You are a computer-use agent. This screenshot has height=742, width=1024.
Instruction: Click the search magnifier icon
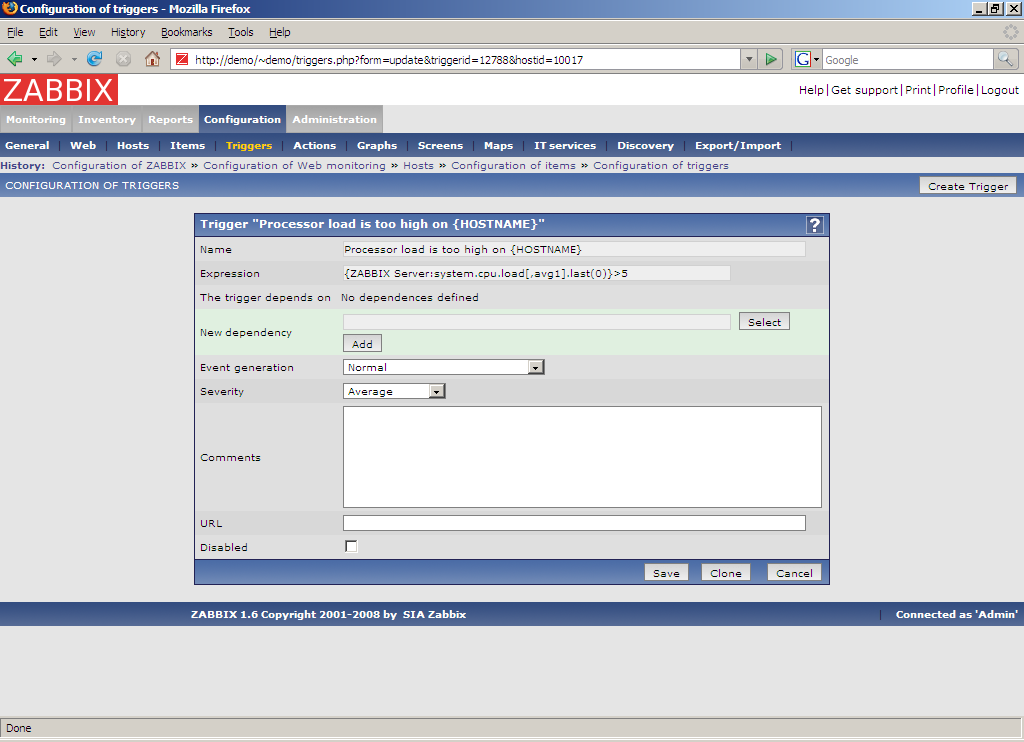pos(1005,59)
